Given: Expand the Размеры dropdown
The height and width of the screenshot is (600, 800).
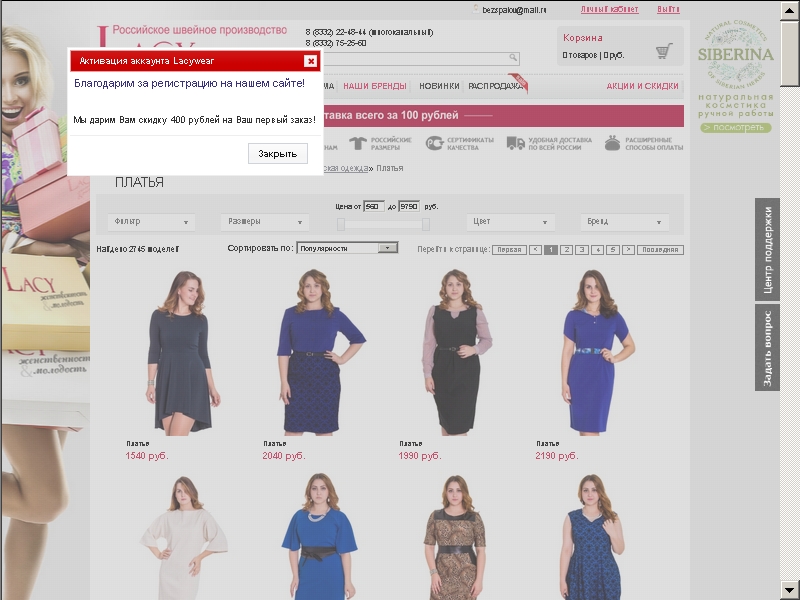Looking at the screenshot, I should (265, 222).
